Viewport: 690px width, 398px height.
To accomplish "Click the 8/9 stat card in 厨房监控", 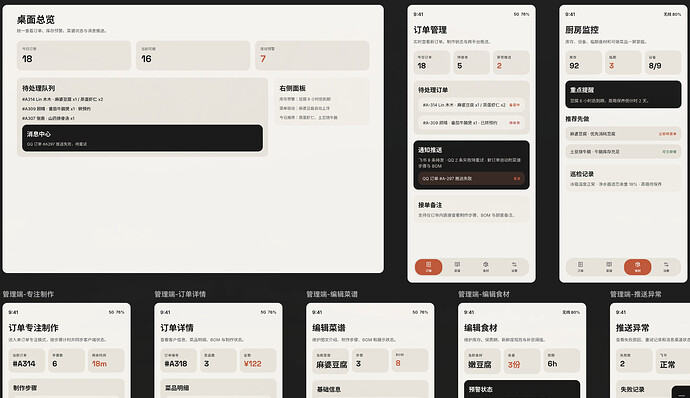I will [x=663, y=63].
